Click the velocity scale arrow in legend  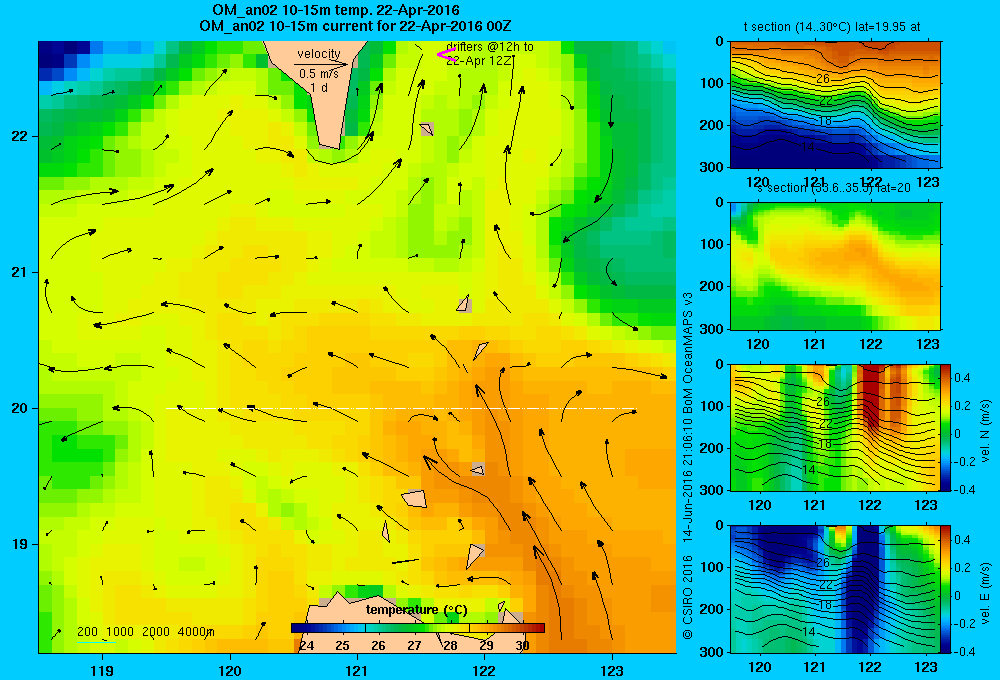pos(321,64)
